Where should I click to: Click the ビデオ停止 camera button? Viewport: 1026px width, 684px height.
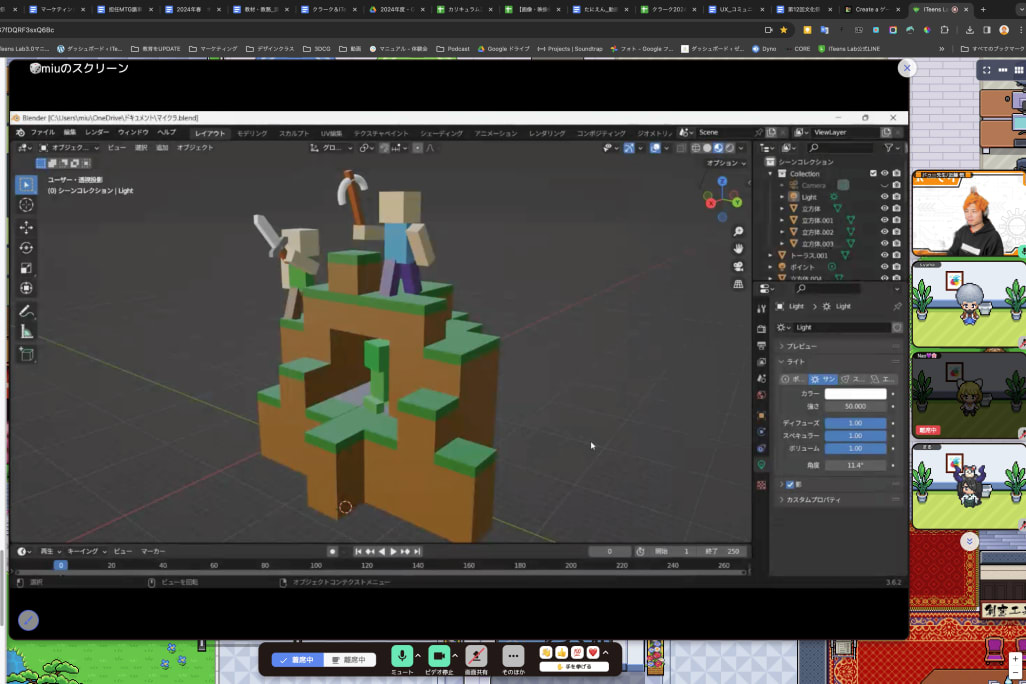point(438,656)
